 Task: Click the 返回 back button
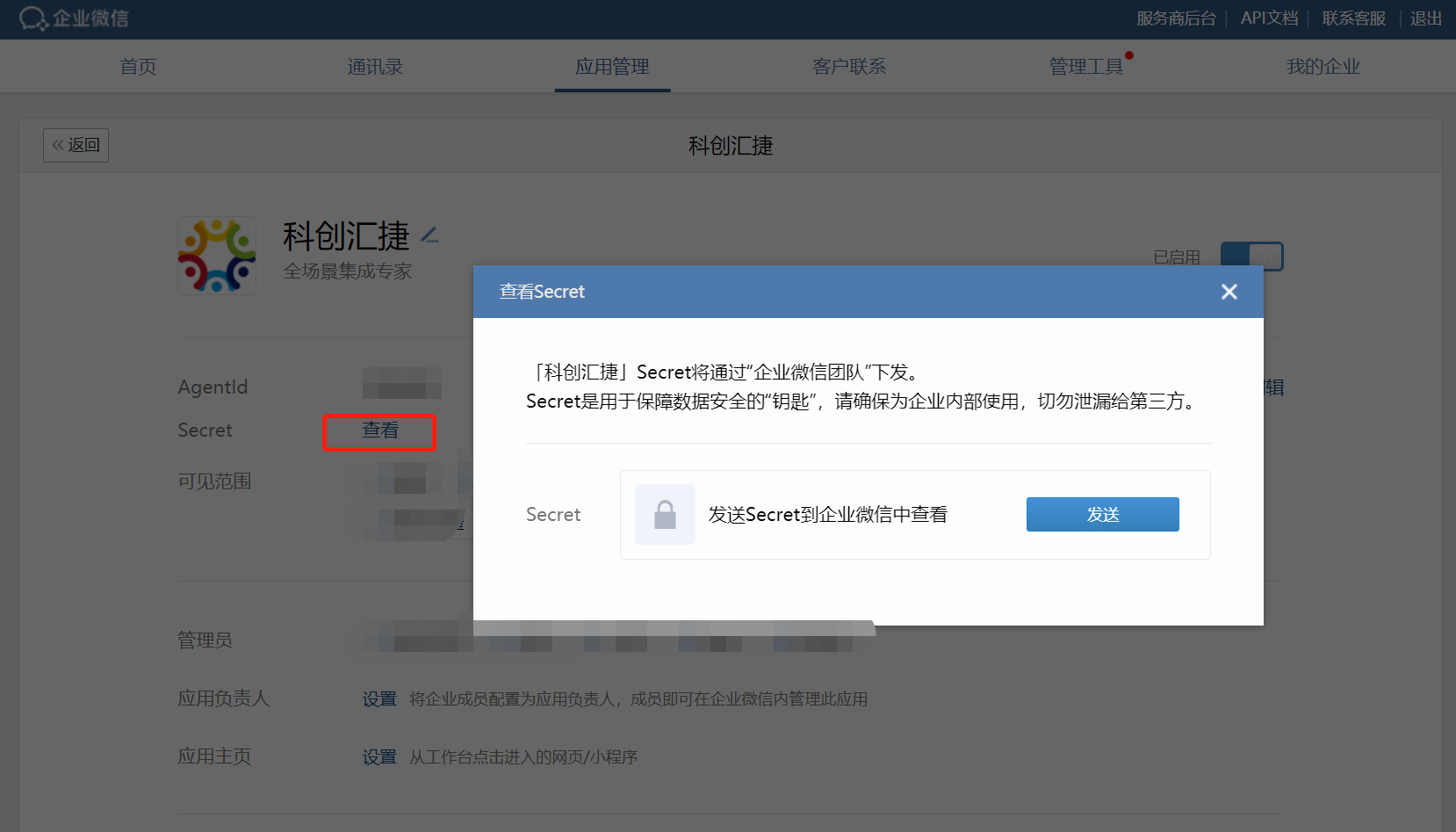click(76, 145)
